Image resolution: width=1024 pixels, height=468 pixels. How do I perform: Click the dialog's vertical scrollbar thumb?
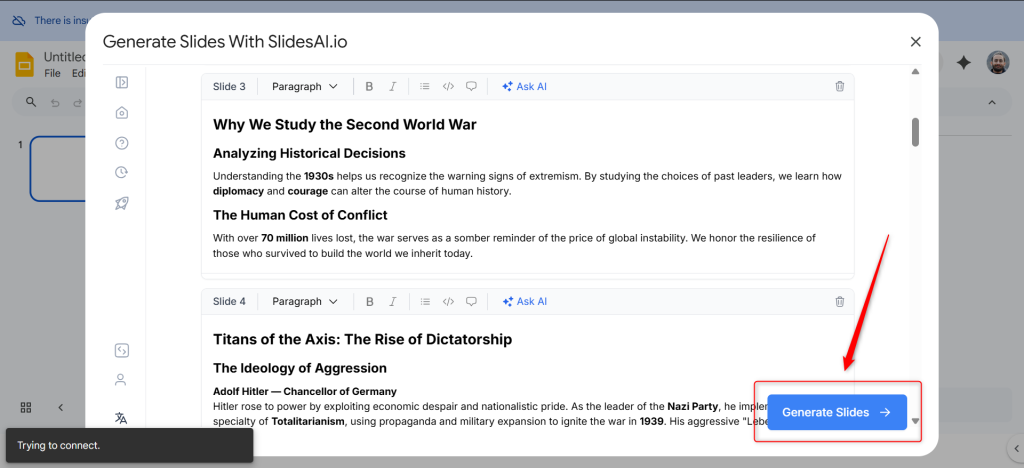[916, 132]
